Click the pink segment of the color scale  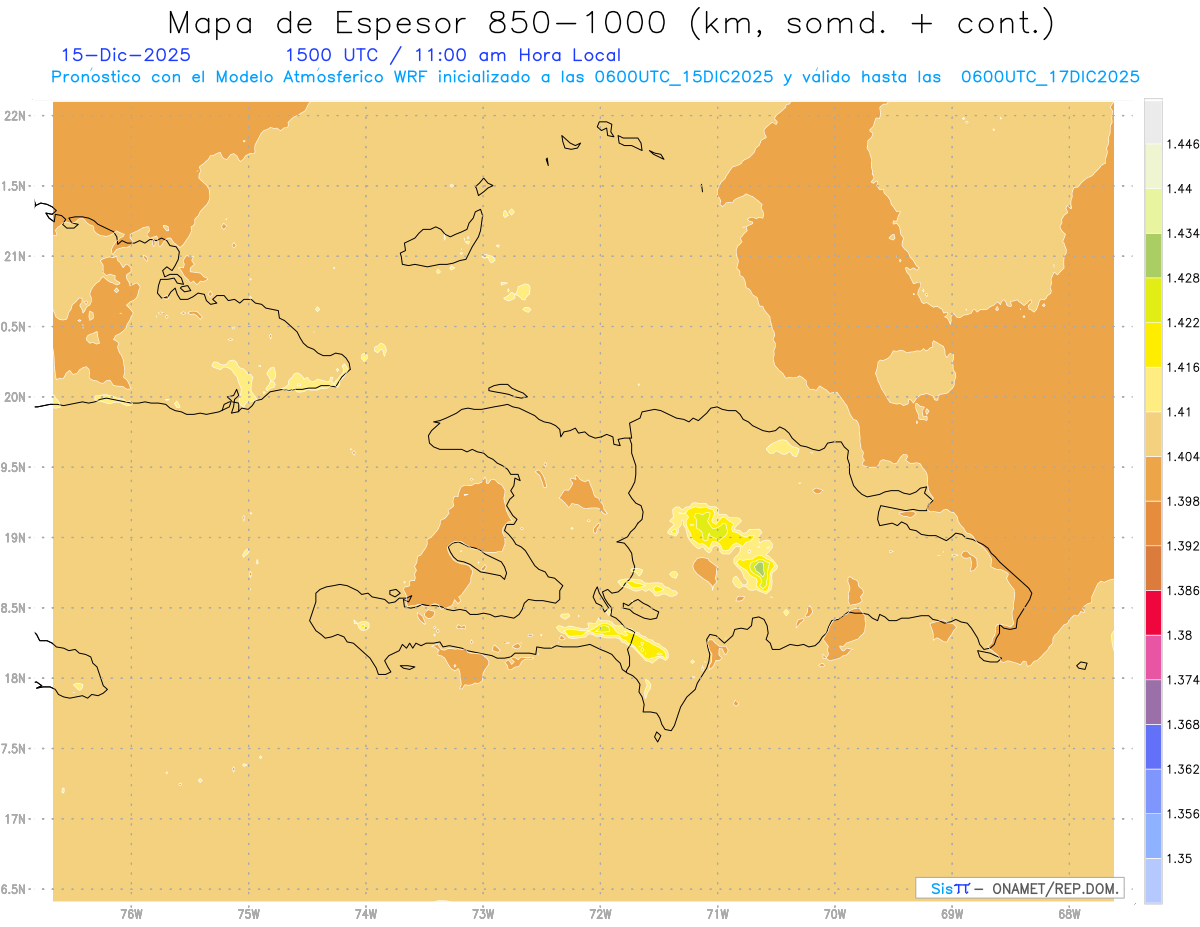(1153, 657)
